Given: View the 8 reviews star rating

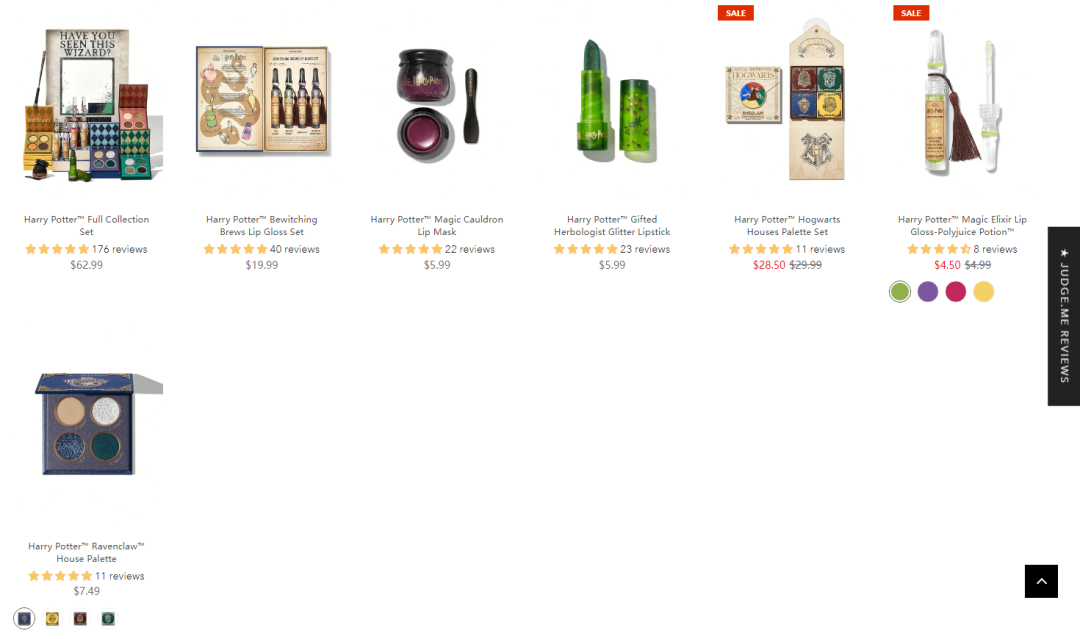Looking at the screenshot, I should pos(962,249).
